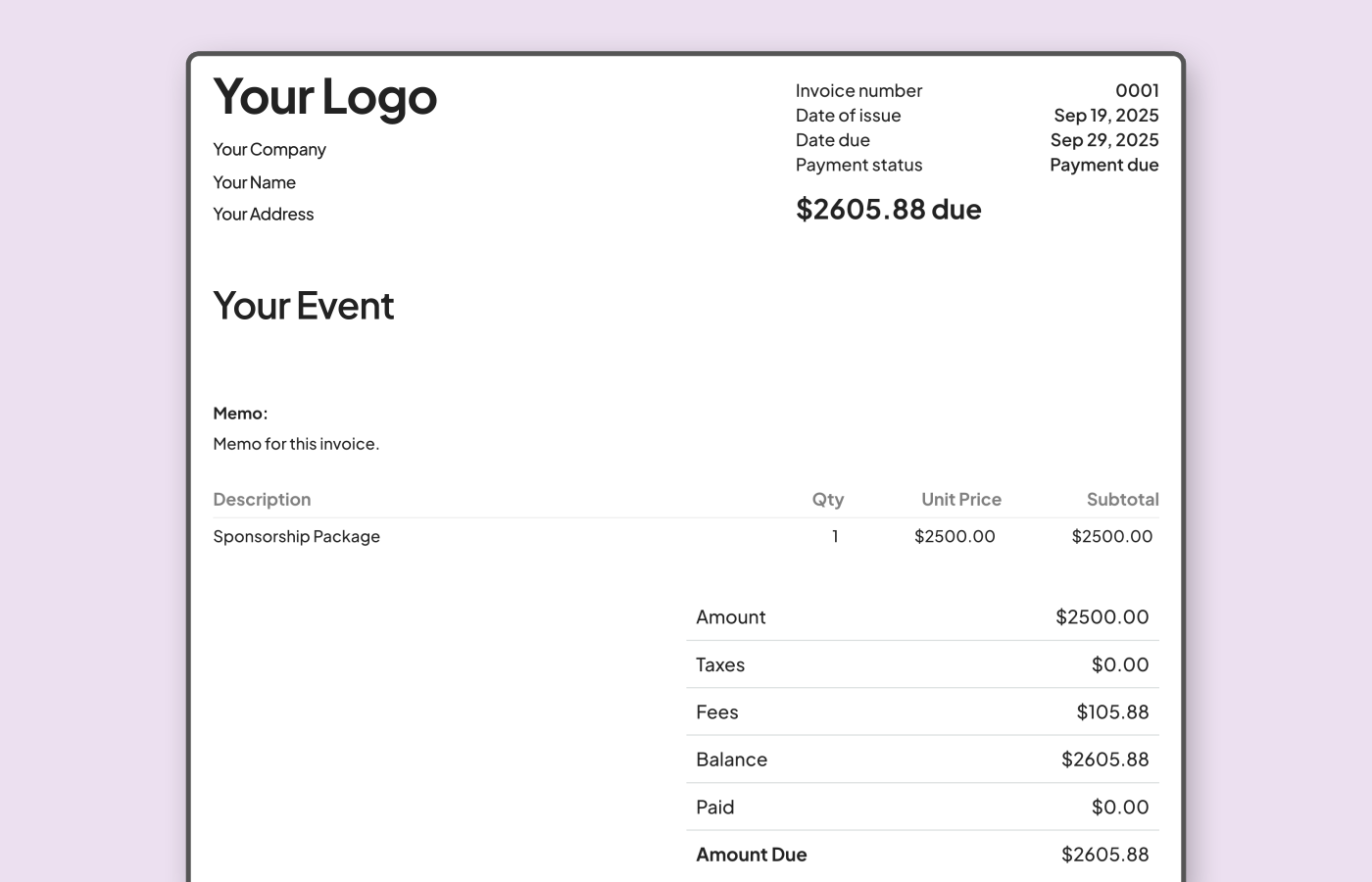
Task: Select the Balance total $2605.88
Action: (1103, 759)
